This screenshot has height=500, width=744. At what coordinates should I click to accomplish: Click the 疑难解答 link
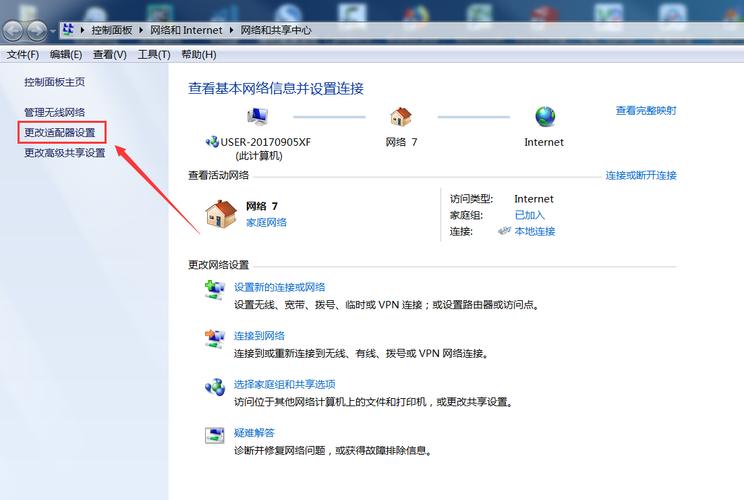tap(254, 433)
